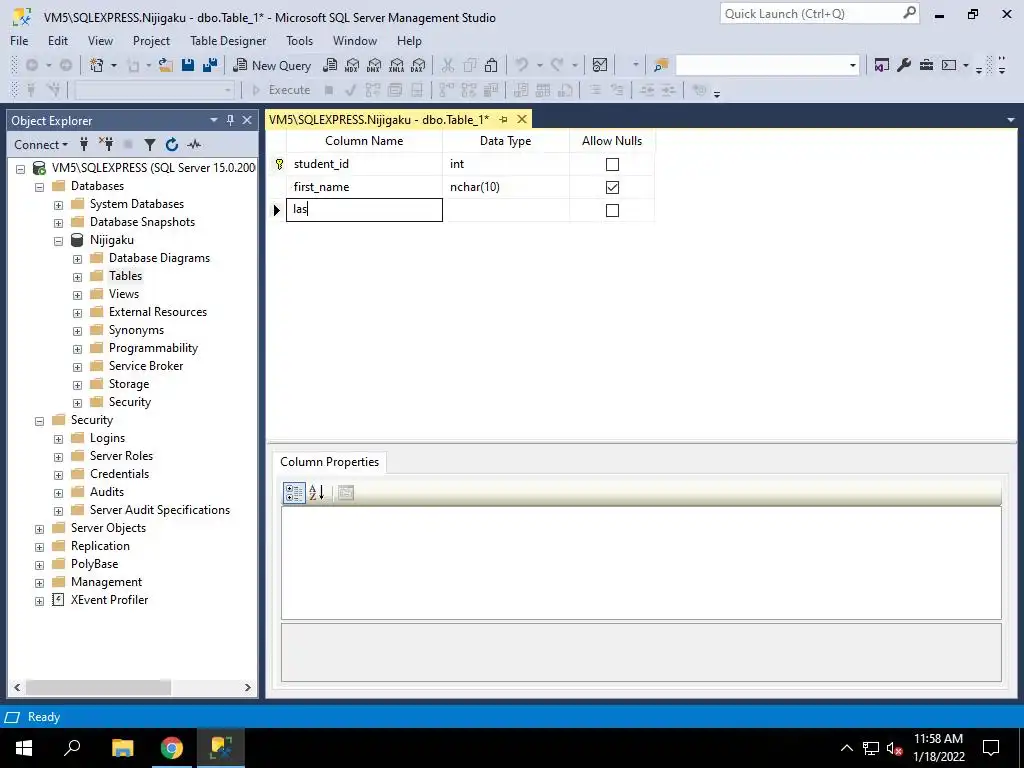Open a new DMX query
Screen dimensions: 1024x768
coord(374,65)
